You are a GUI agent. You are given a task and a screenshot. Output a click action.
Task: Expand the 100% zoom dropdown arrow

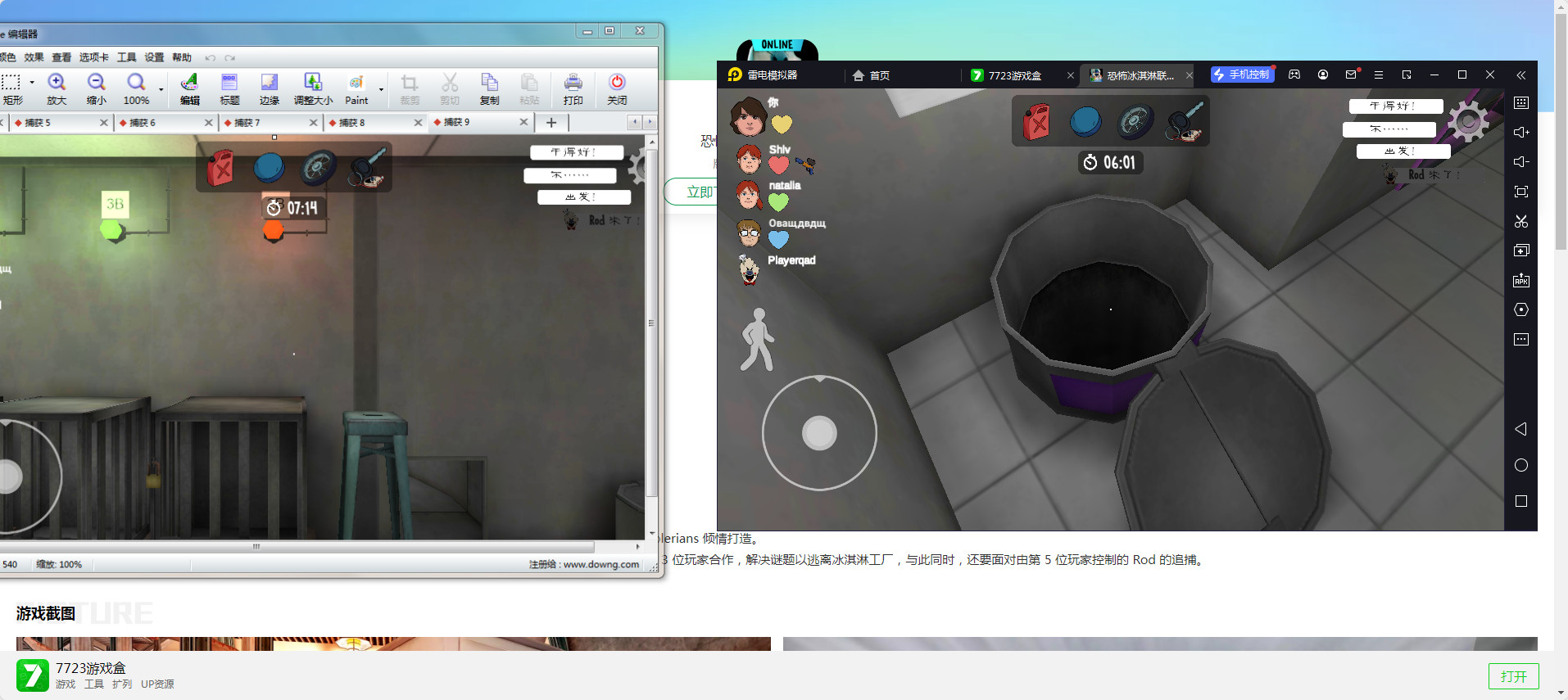coord(161,89)
